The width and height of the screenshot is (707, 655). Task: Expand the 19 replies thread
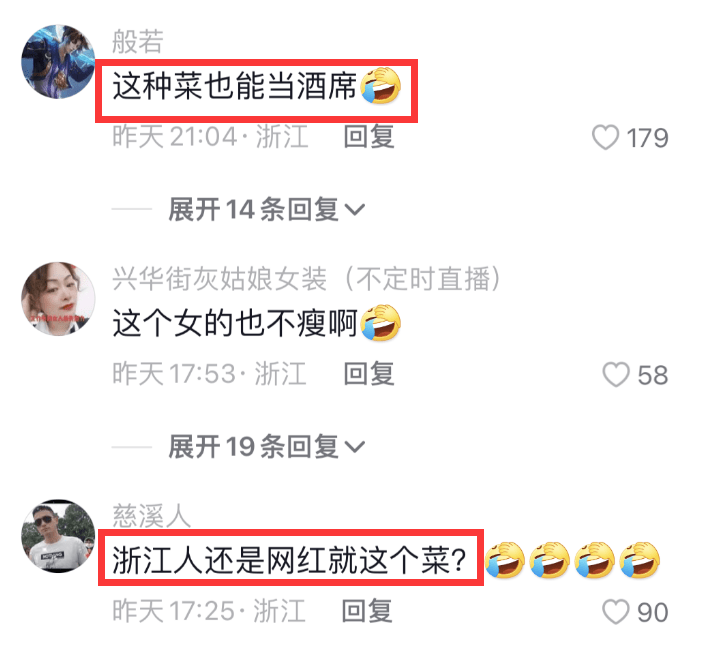click(x=266, y=447)
